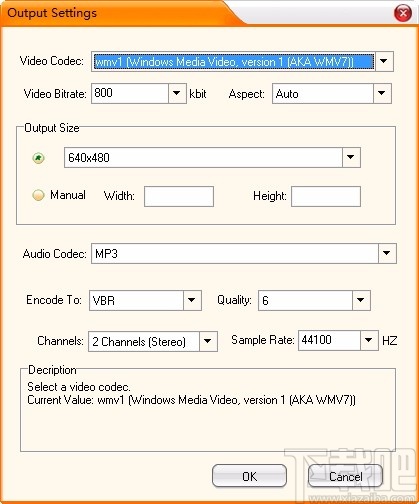Image resolution: width=419 pixels, height=504 pixels.
Task: Open the Aspect dropdown arrow
Action: coord(382,94)
